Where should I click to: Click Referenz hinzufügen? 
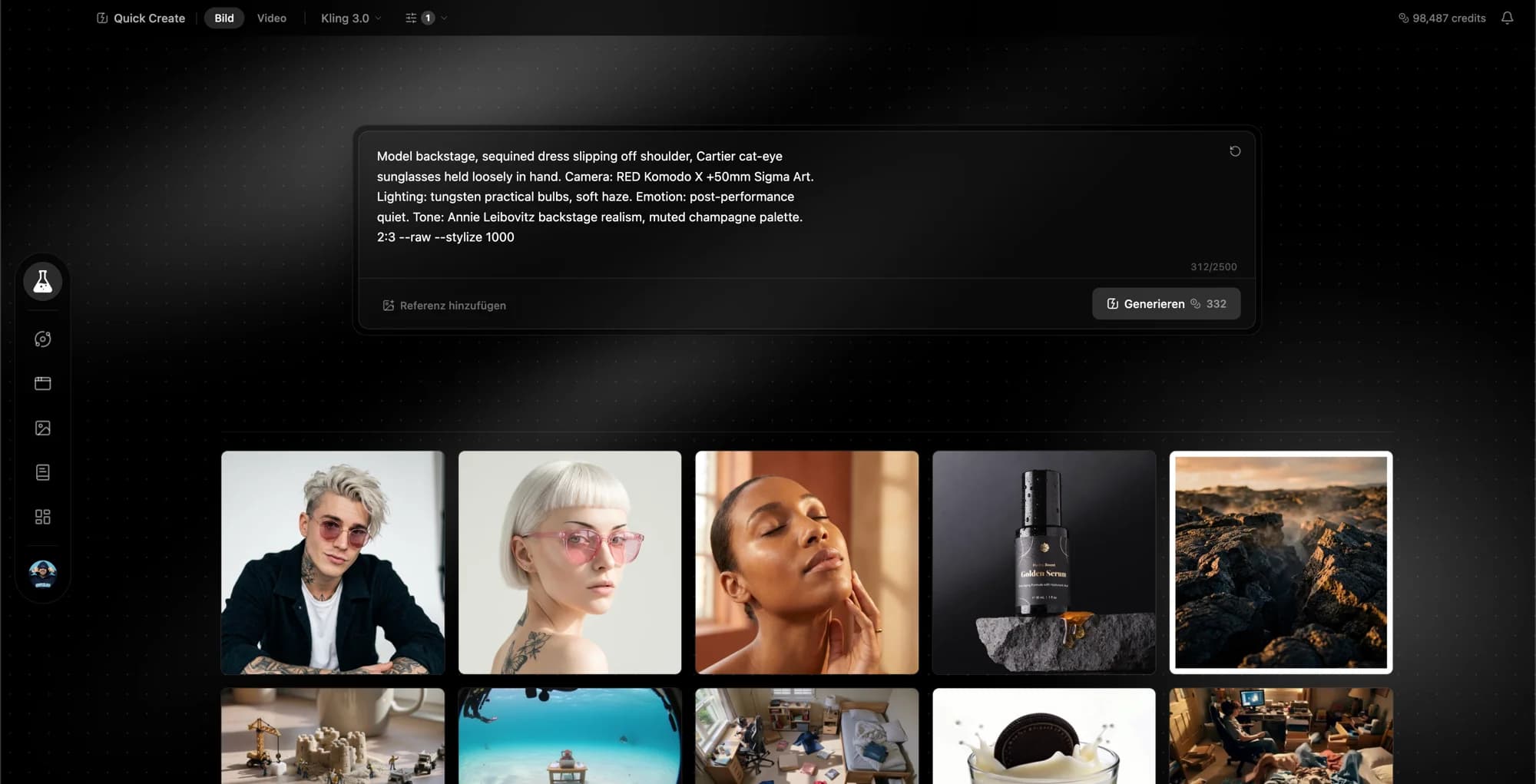tap(444, 305)
